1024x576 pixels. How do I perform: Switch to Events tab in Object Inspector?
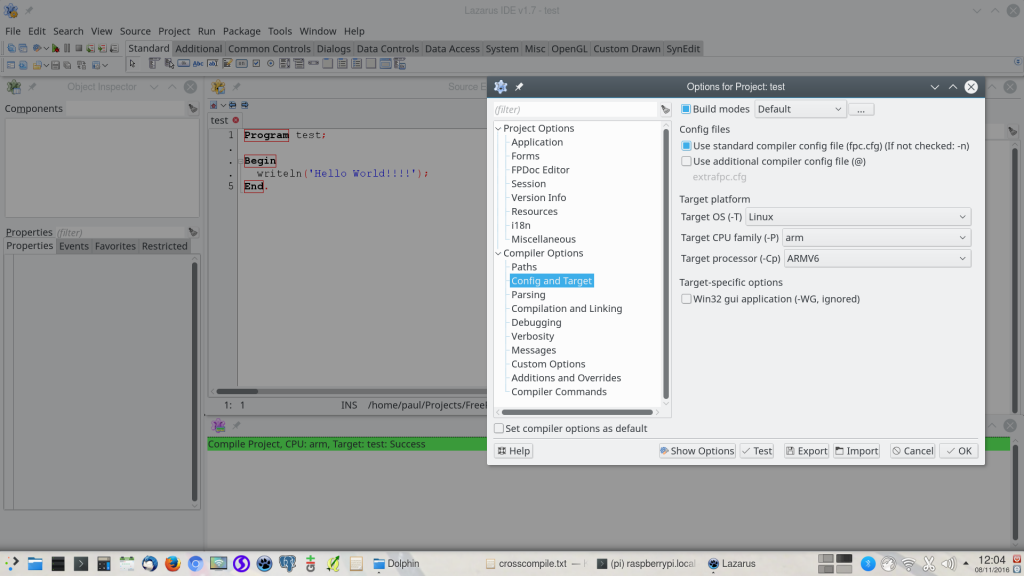point(74,246)
